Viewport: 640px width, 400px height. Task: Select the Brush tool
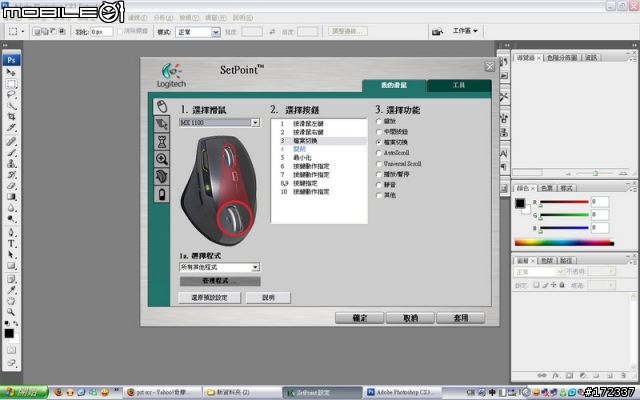(11, 153)
